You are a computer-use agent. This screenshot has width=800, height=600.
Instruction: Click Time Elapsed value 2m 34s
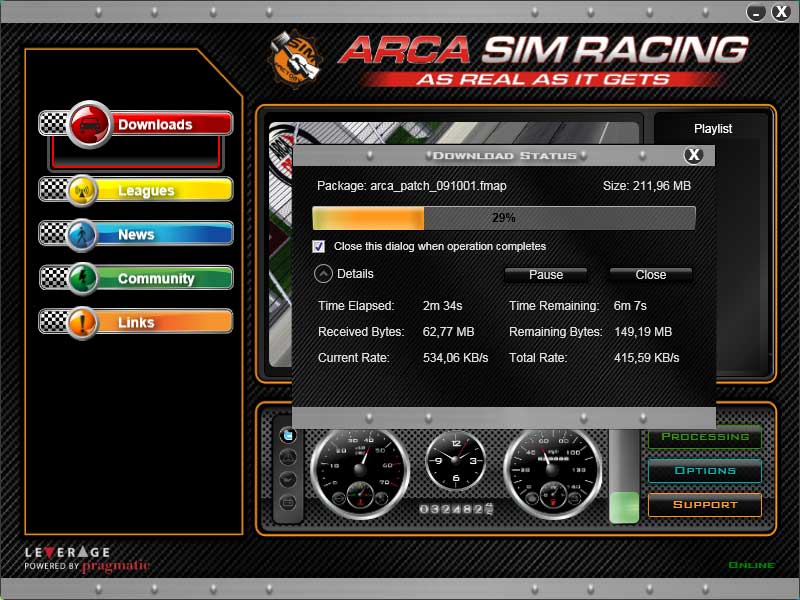pyautogui.click(x=442, y=306)
